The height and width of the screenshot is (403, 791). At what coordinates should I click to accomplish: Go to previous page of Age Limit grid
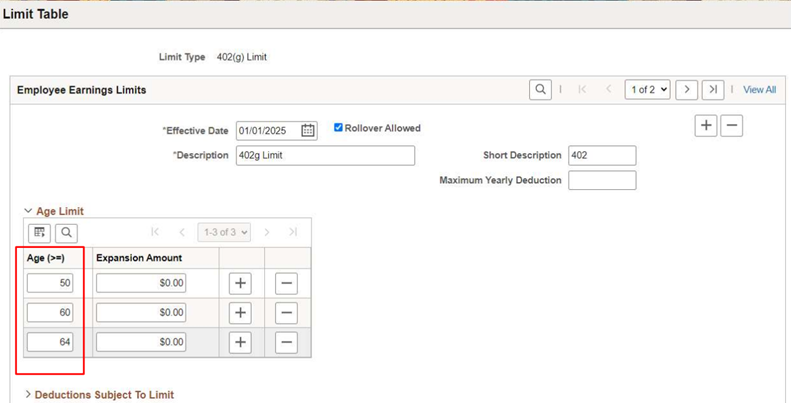[x=182, y=232]
